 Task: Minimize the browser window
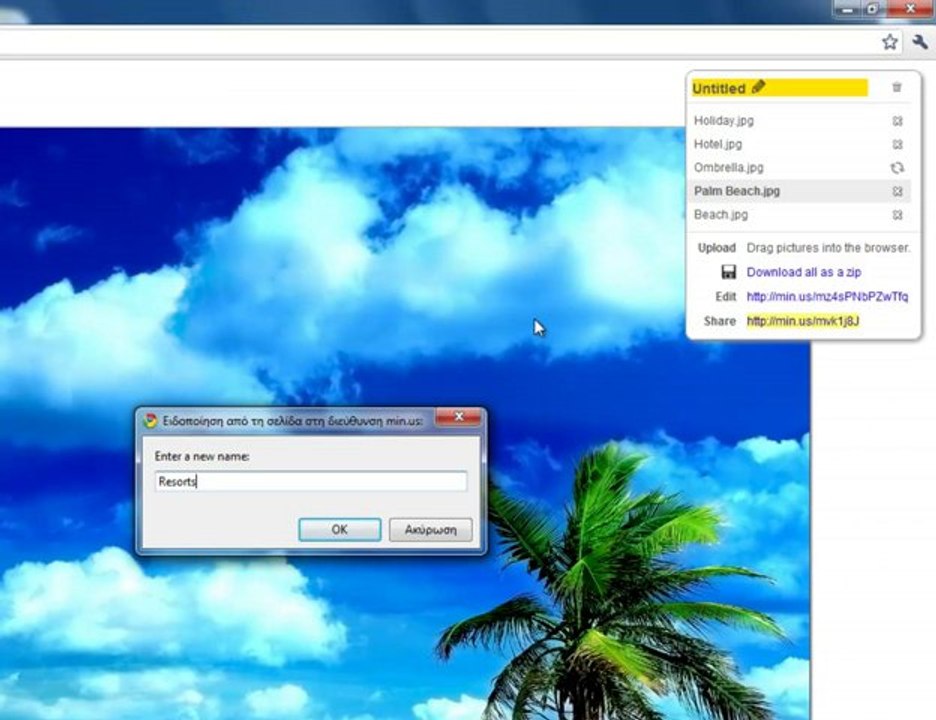coord(847,8)
